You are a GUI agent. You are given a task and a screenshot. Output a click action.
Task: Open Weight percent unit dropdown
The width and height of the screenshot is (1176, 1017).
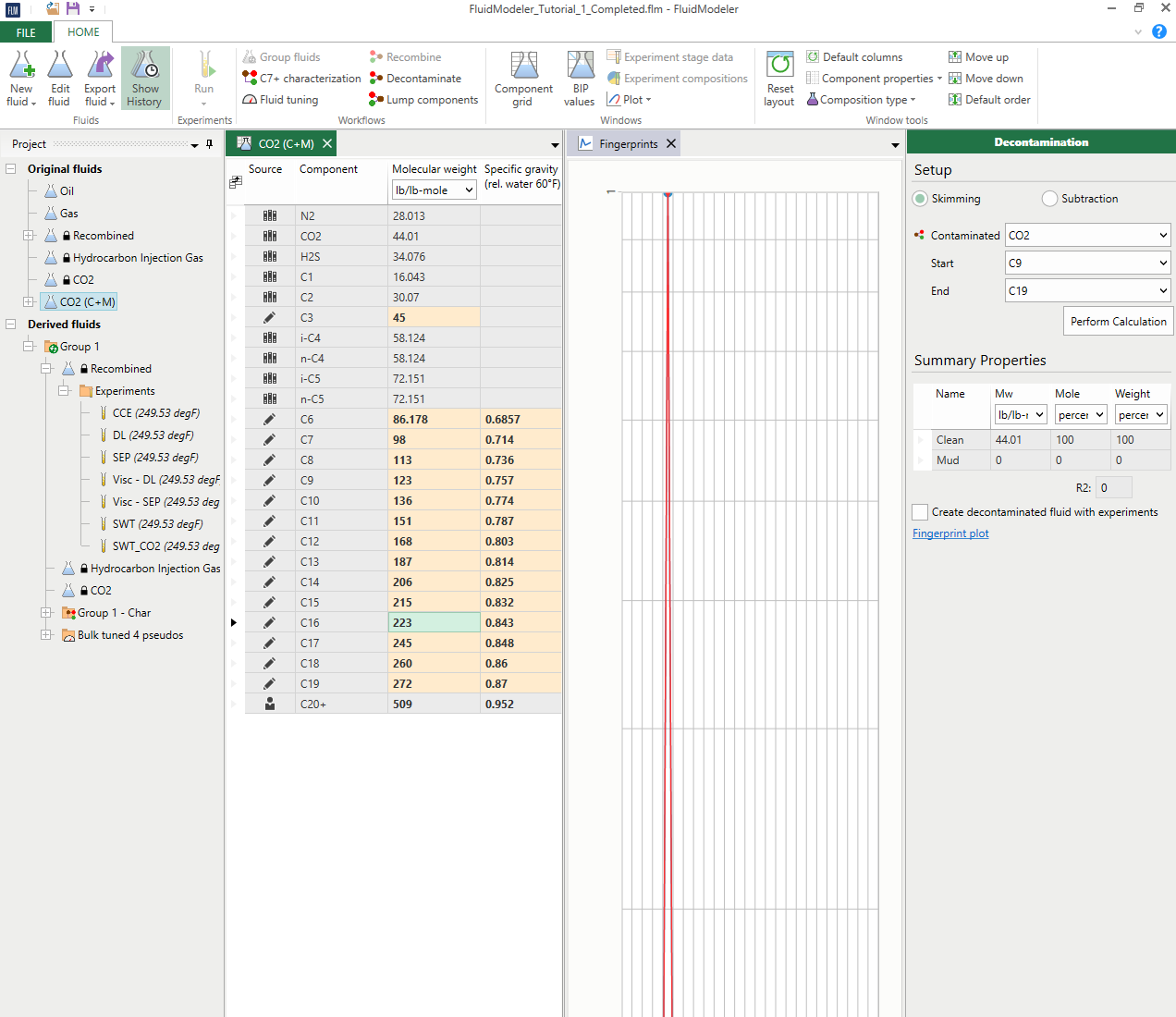pyautogui.click(x=1141, y=415)
